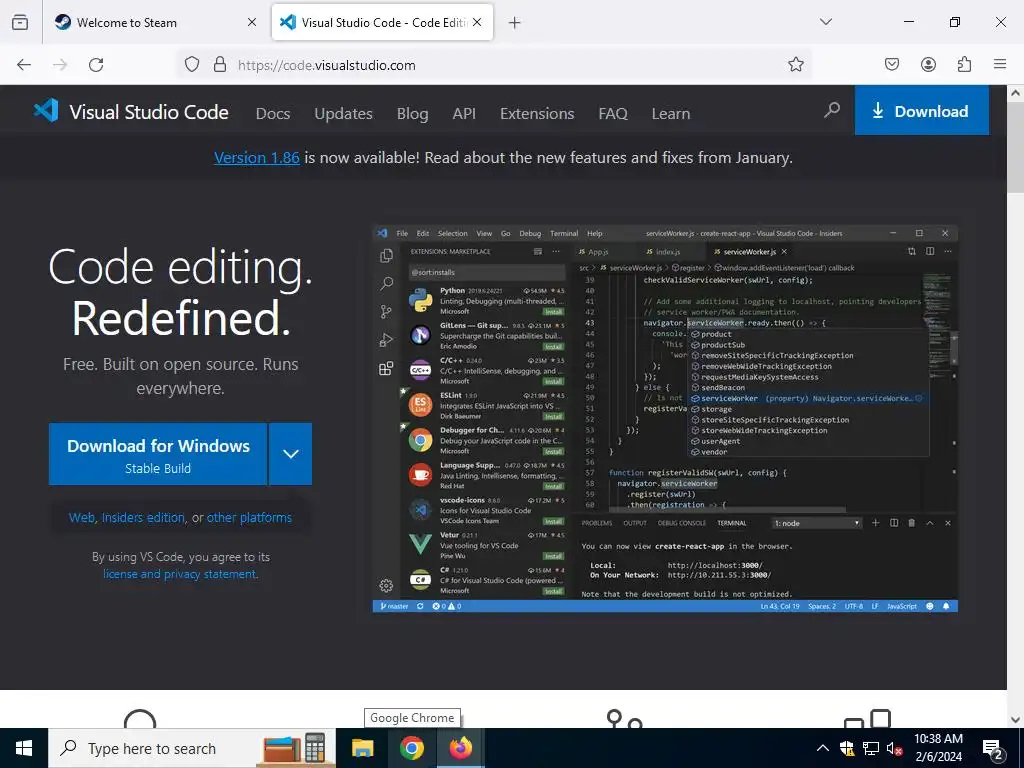Reload the current page
Screen dimensions: 1024x768
point(96,64)
